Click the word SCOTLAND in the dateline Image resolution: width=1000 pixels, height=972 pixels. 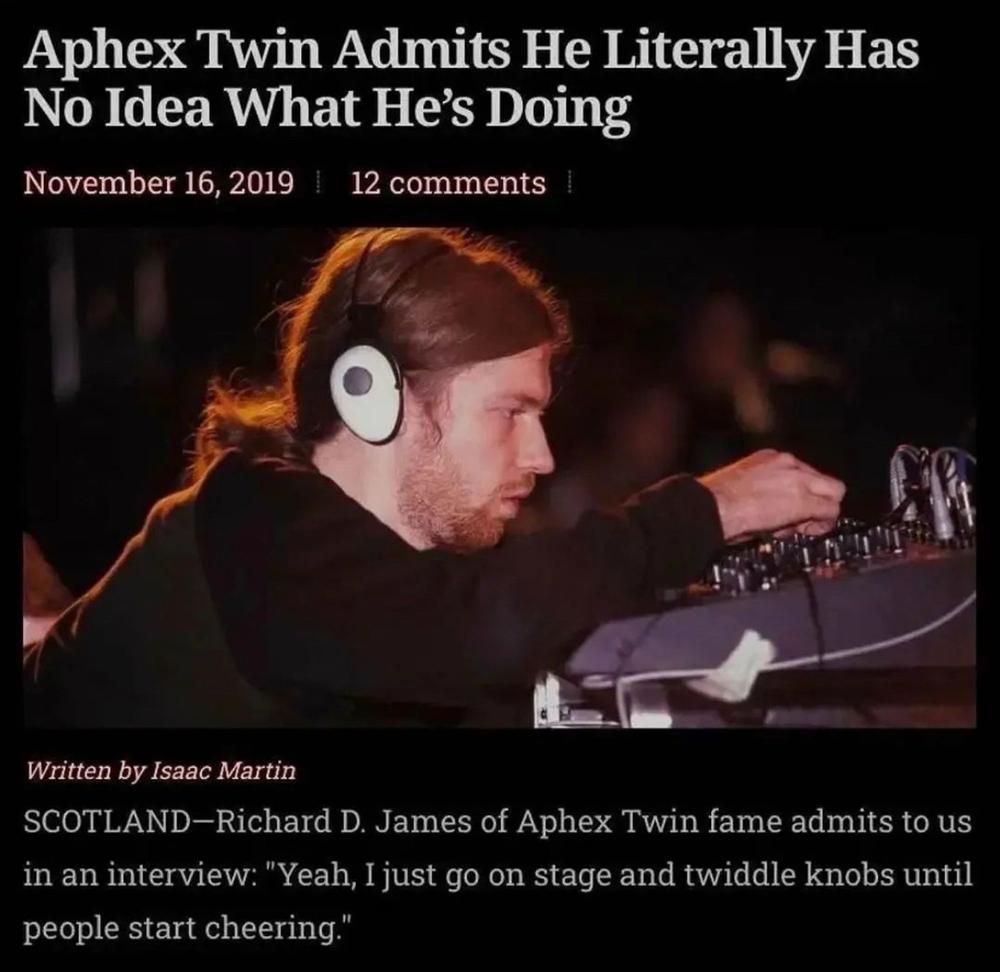[107, 822]
